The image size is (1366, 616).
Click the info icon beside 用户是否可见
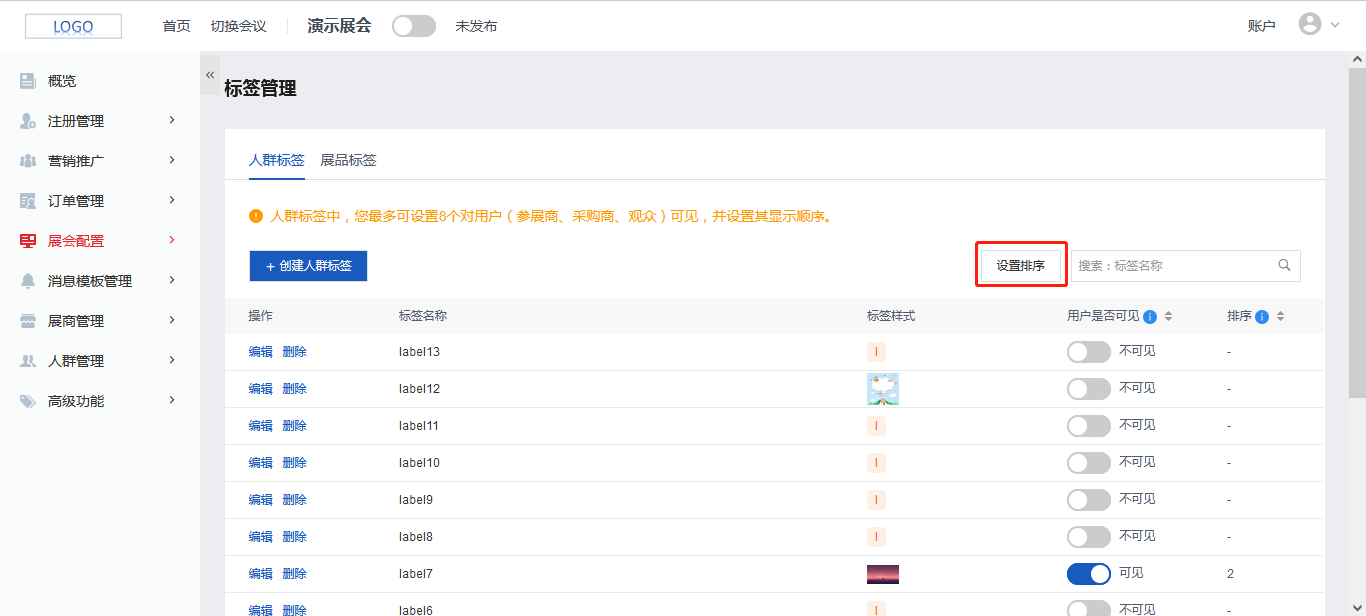coord(1150,317)
